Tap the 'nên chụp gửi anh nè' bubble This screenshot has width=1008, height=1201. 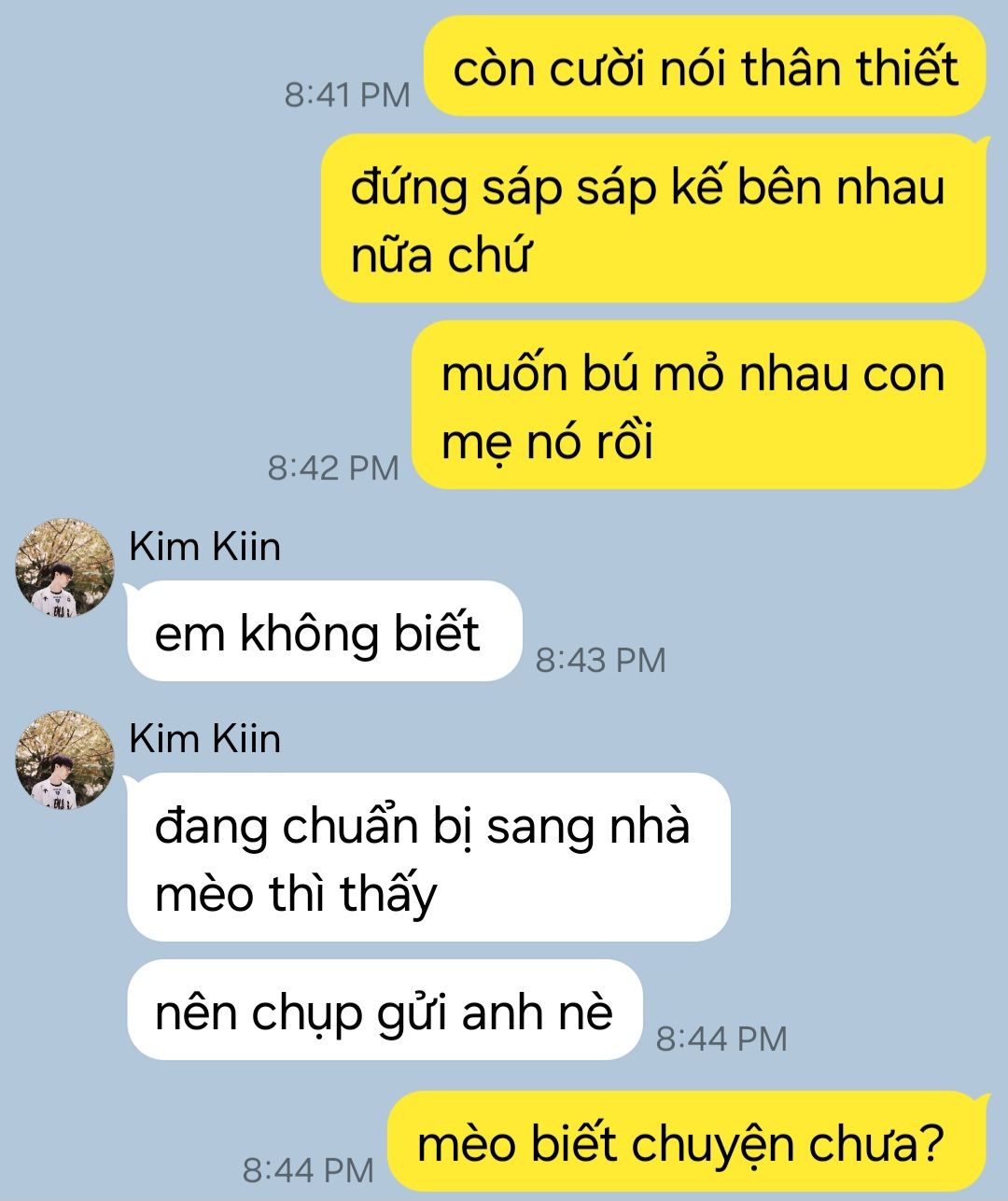click(385, 1010)
